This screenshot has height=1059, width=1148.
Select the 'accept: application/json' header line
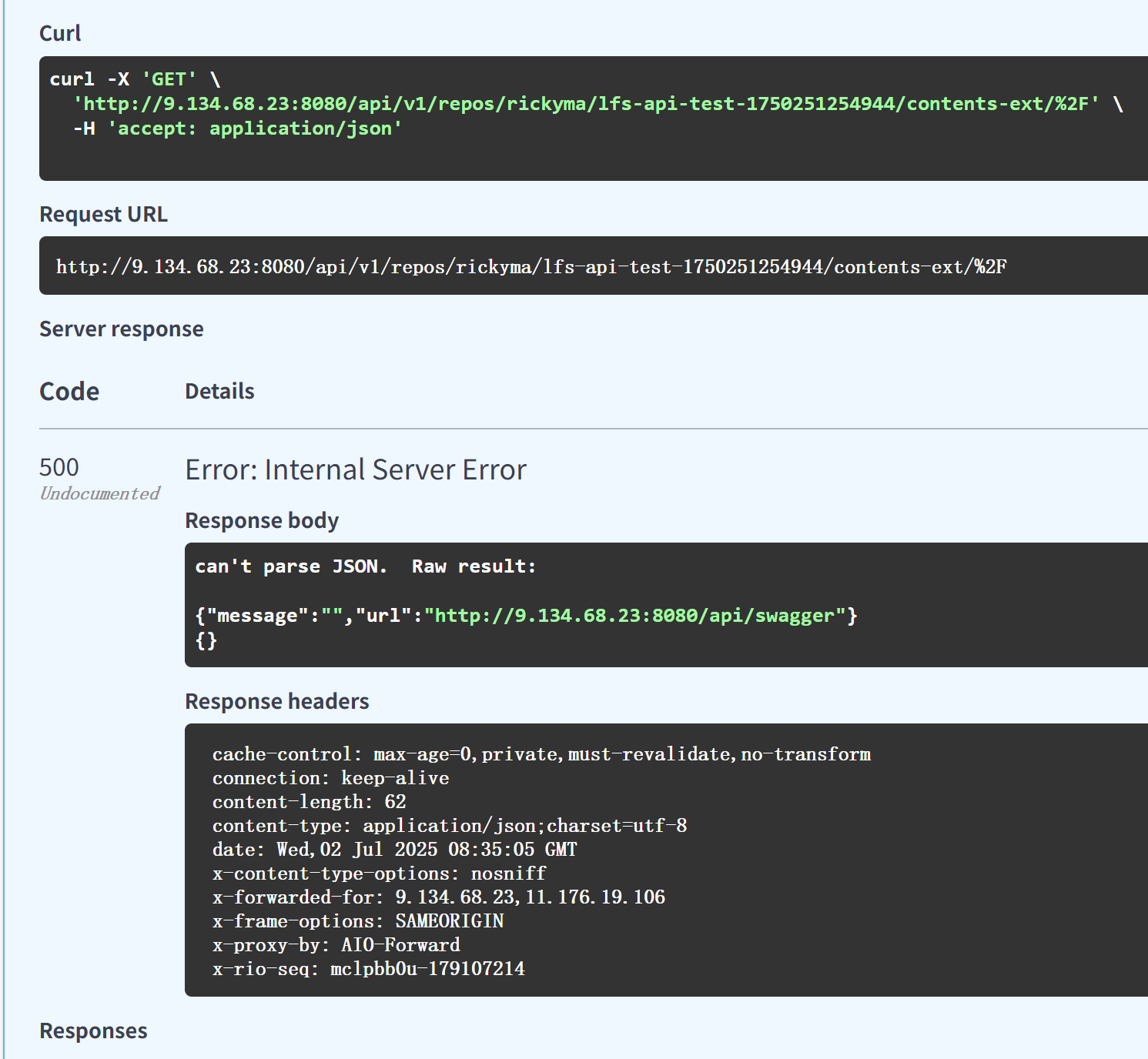(255, 129)
